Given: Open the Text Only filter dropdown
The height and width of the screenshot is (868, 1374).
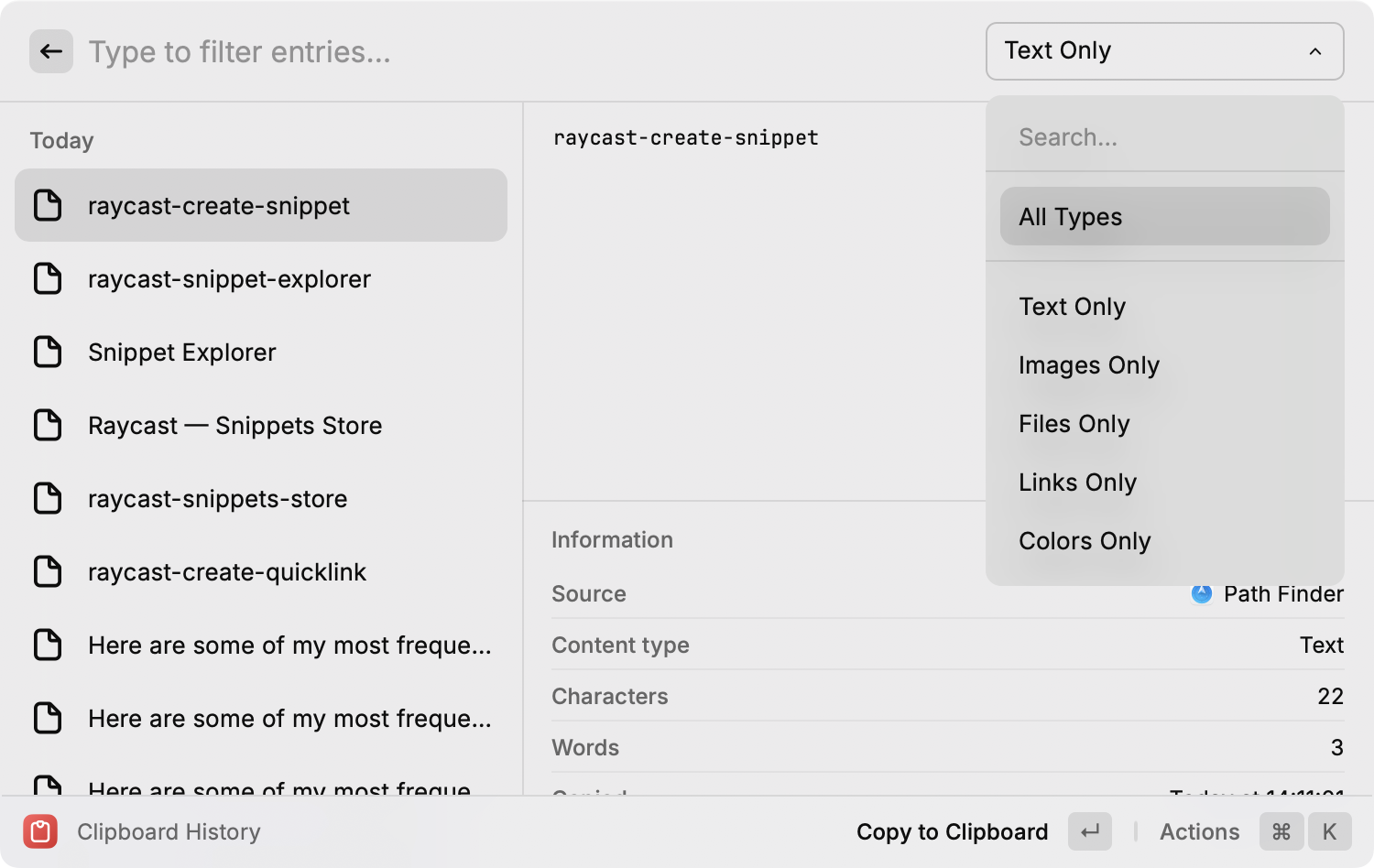Looking at the screenshot, I should [1164, 51].
